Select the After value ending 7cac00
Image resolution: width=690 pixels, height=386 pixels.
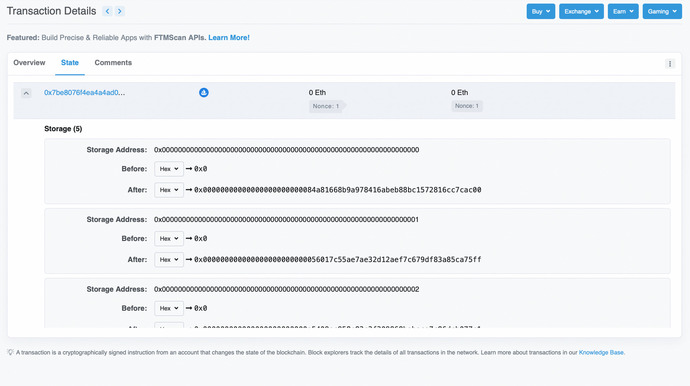coord(338,190)
